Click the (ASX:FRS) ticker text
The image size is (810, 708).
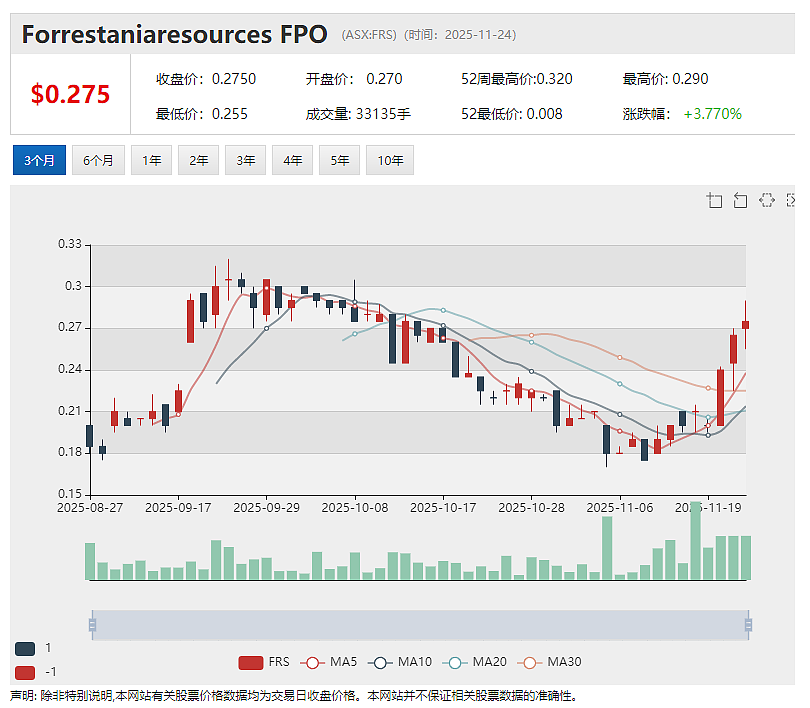click(x=369, y=35)
